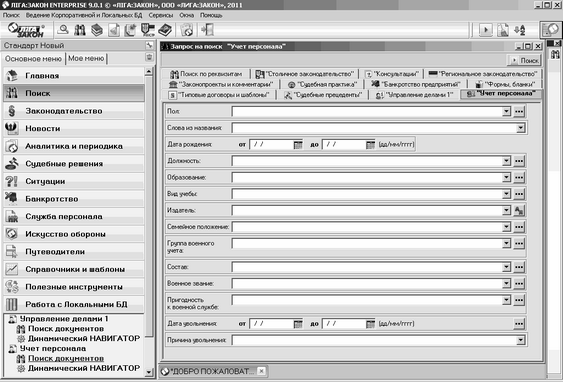This screenshot has height=382, width=563.
Task: Open Аналитика и периодика section
Action: click(74, 146)
